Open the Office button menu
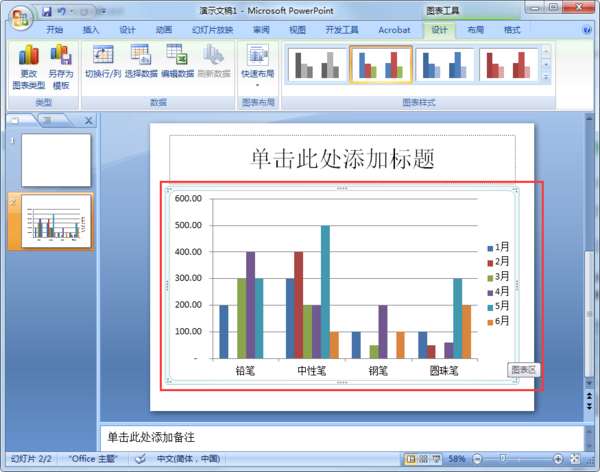The width and height of the screenshot is (600, 472). tap(20, 18)
